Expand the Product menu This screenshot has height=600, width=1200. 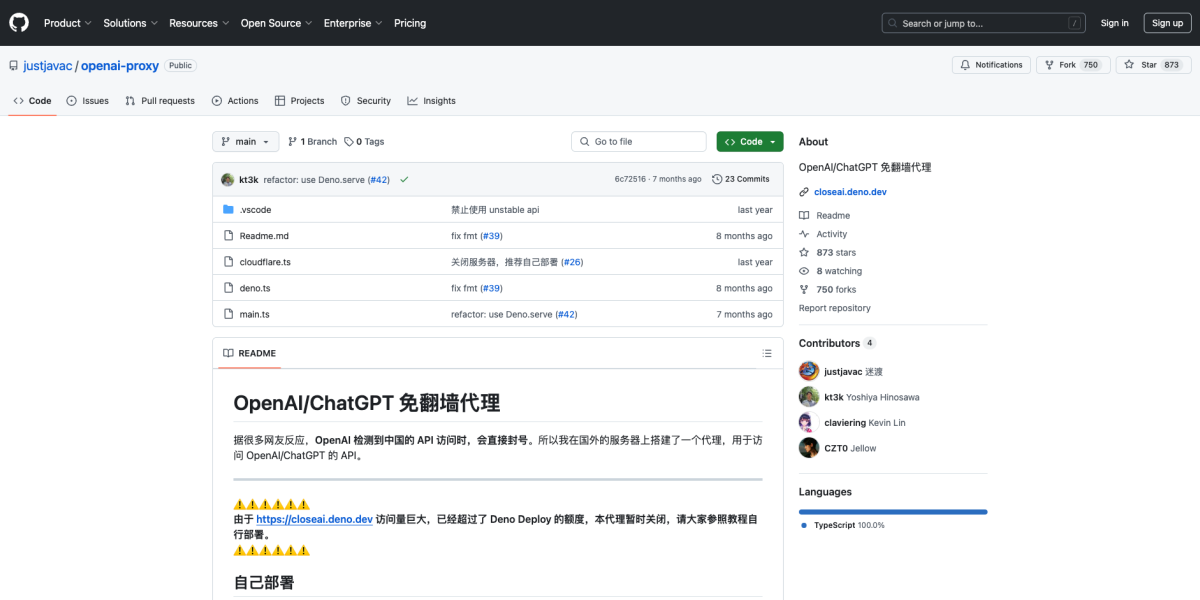[x=67, y=22]
